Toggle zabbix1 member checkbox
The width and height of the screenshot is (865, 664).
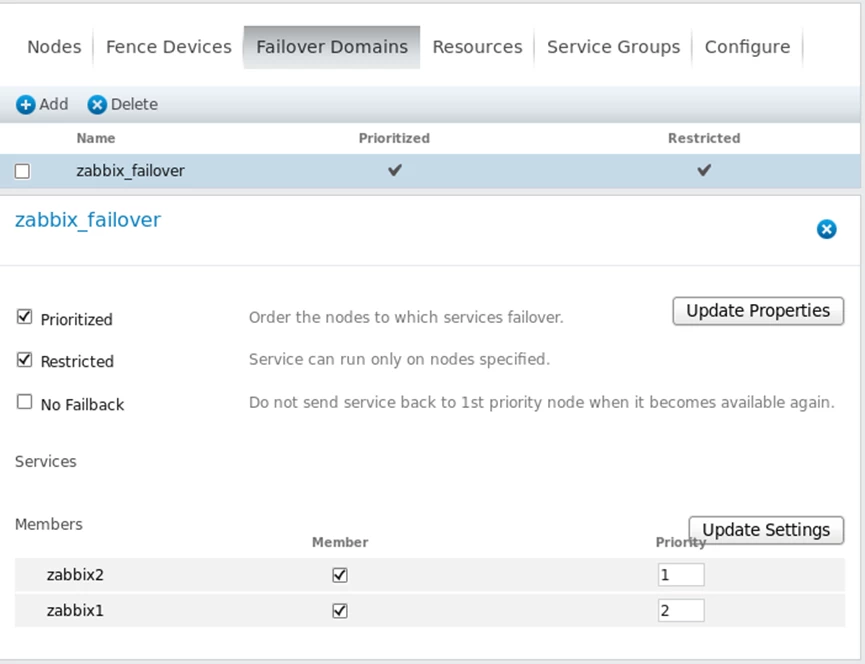click(x=340, y=611)
